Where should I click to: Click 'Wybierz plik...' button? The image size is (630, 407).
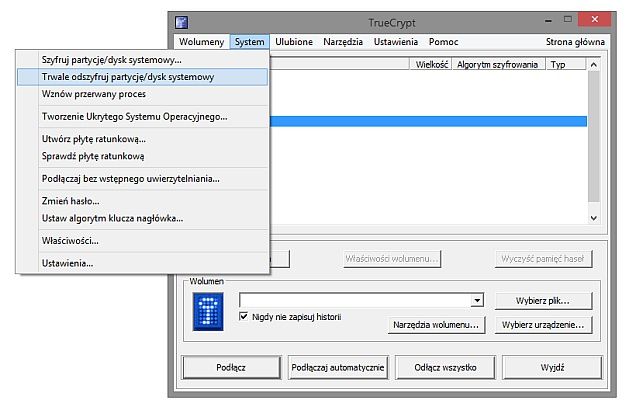coord(543,301)
